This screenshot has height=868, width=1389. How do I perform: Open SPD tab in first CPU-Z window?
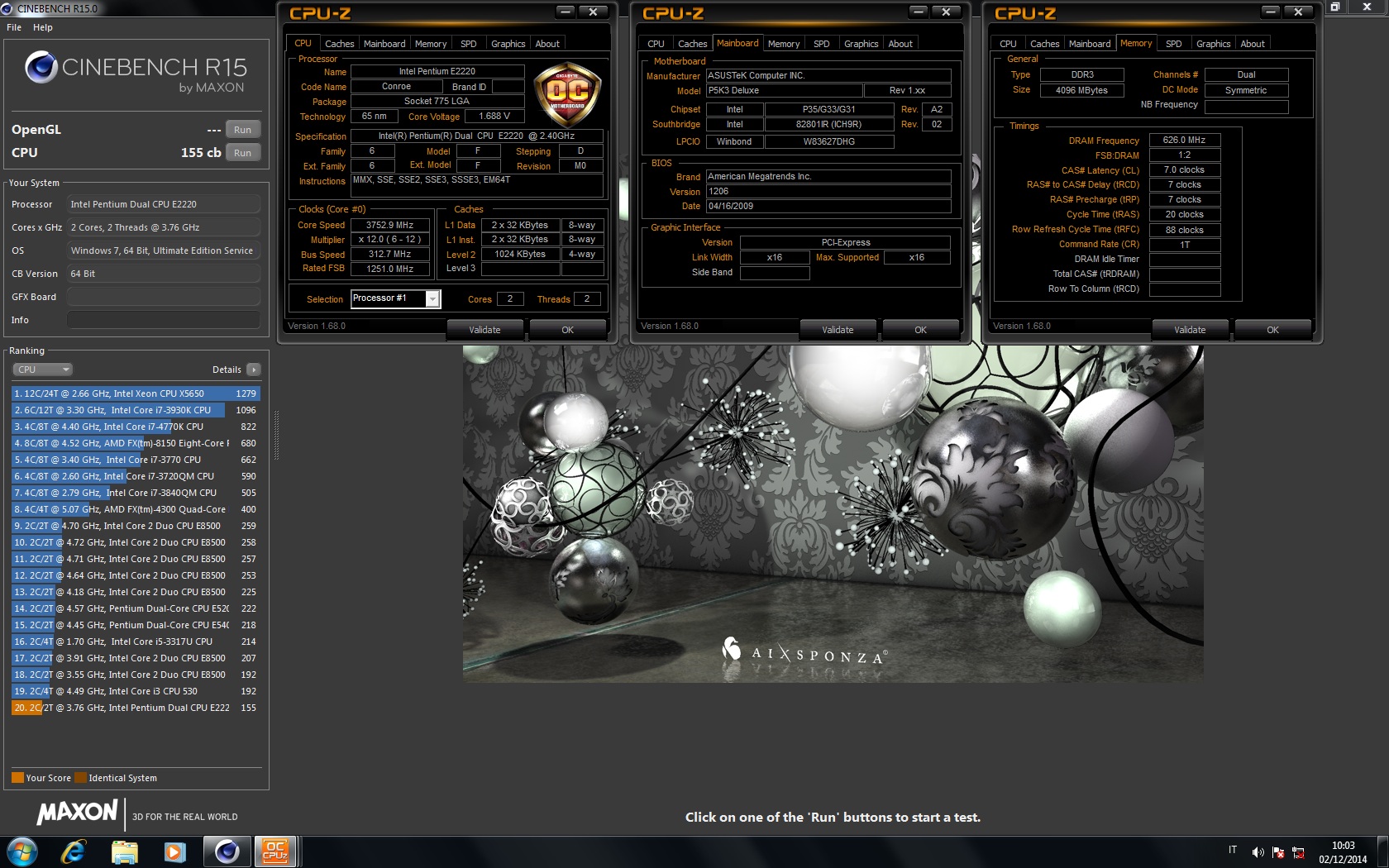469,44
